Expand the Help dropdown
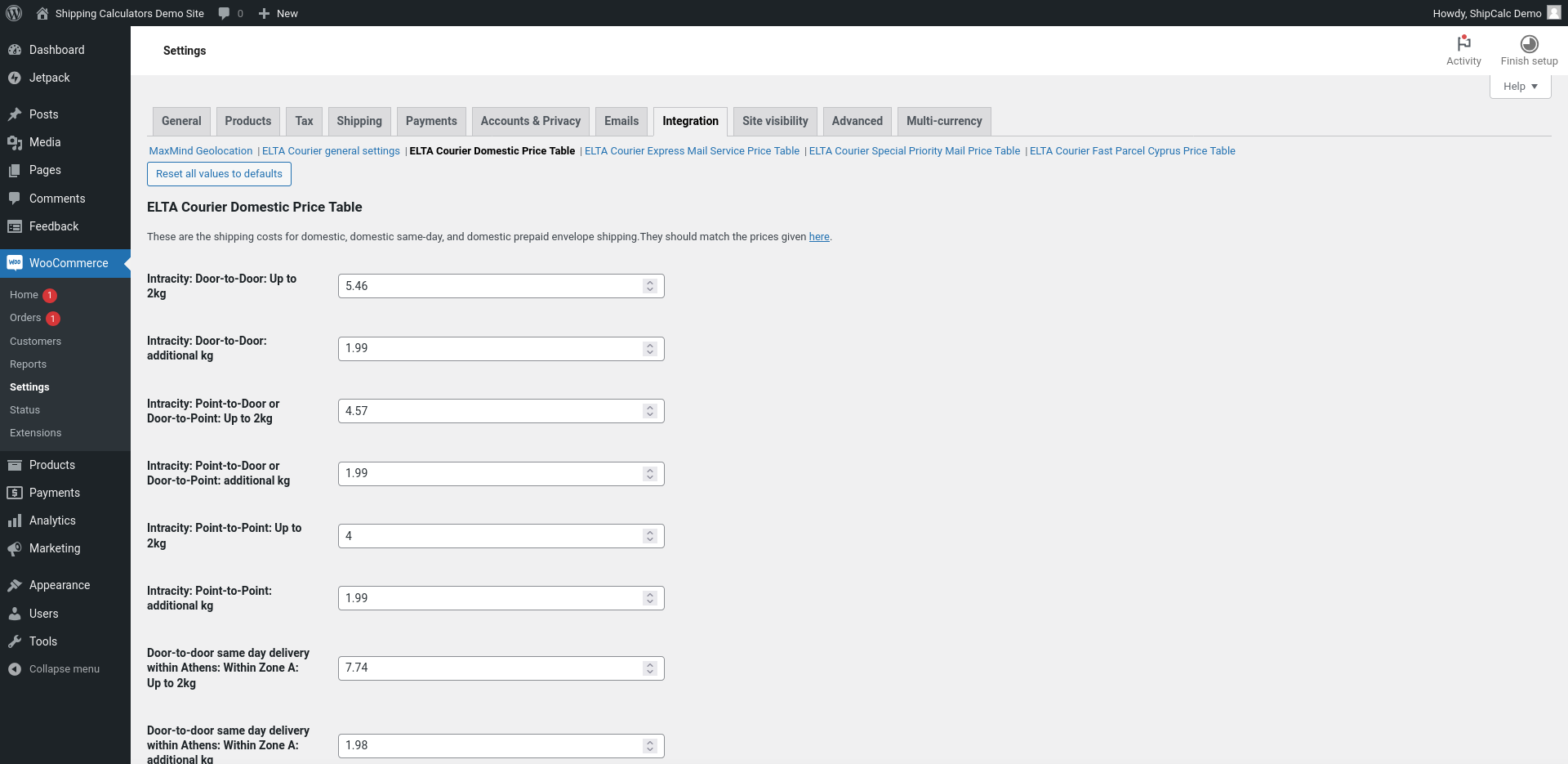Screen dimensions: 1568x764 pos(1520,86)
